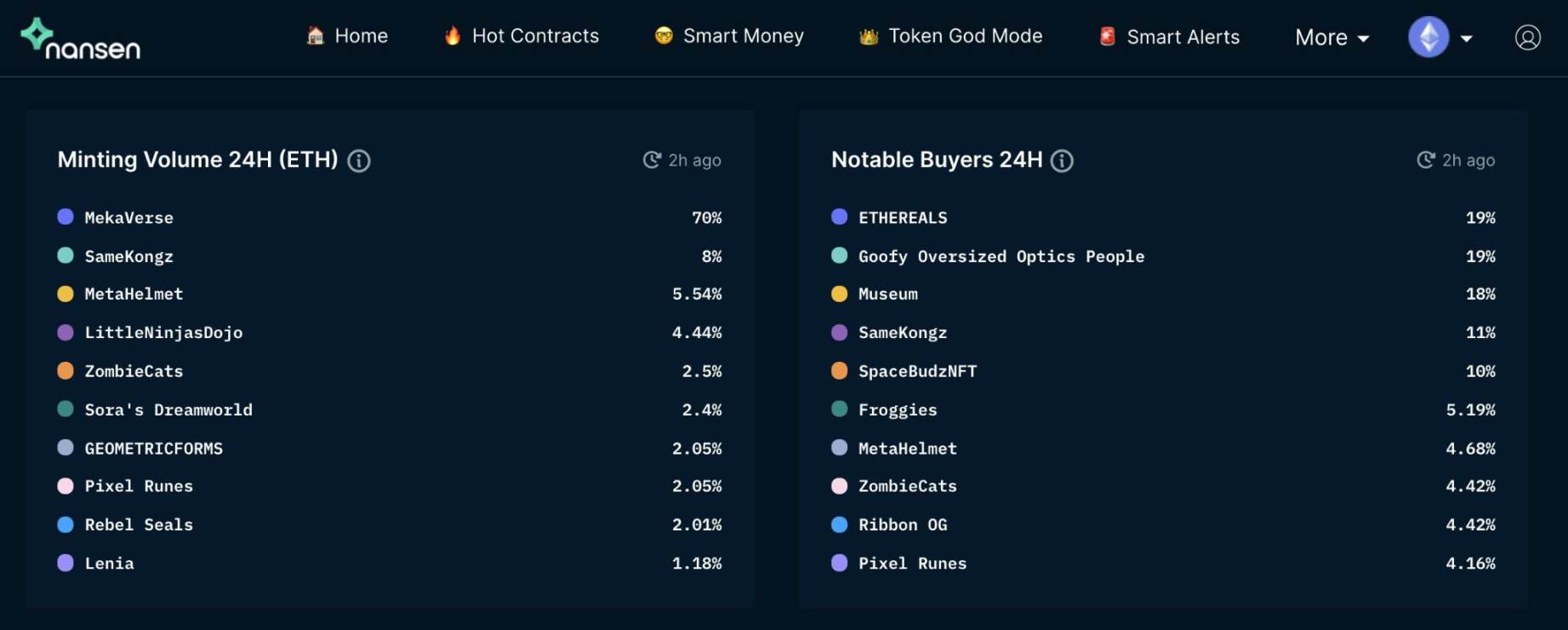The height and width of the screenshot is (630, 1568).
Task: Expand the More dropdown menu
Action: (x=1331, y=37)
